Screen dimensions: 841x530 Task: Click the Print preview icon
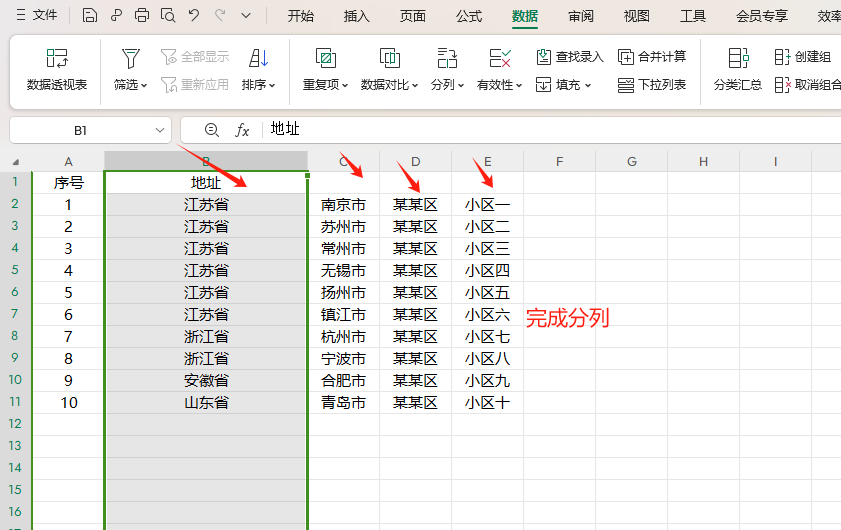click(168, 15)
